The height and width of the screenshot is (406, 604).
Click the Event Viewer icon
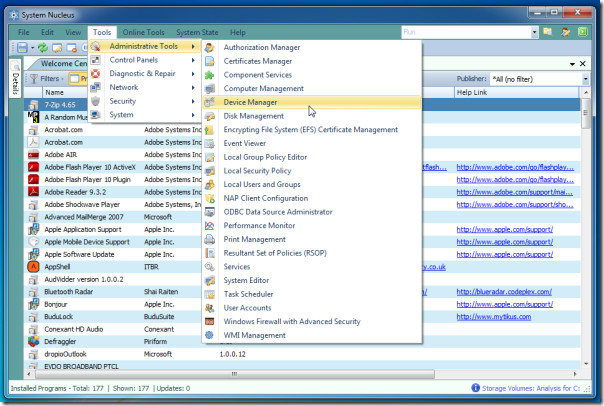click(210, 143)
